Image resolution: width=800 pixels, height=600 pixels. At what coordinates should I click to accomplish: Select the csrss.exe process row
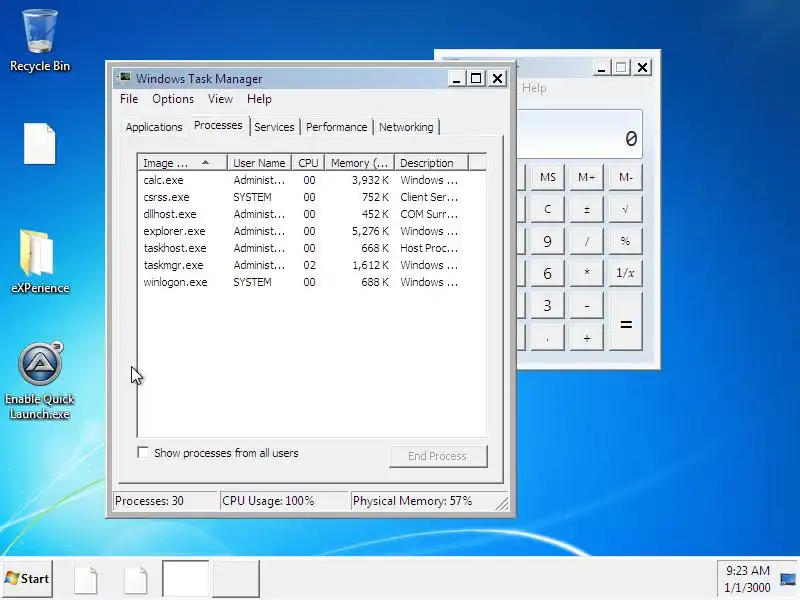pos(311,197)
